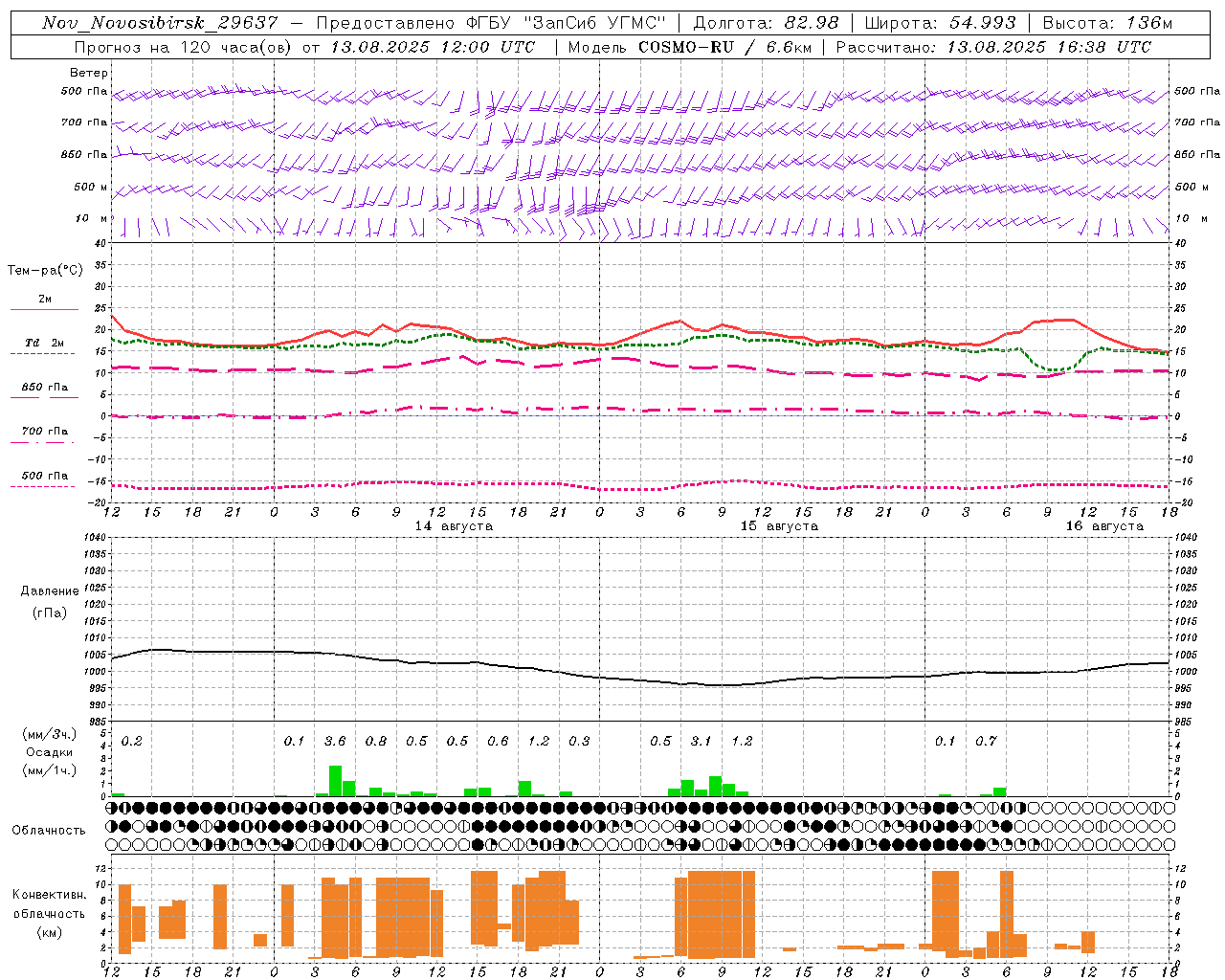The width and height of the screenshot is (1225, 980).
Task: Select the 0.6 precipitation value
Action: click(x=498, y=741)
